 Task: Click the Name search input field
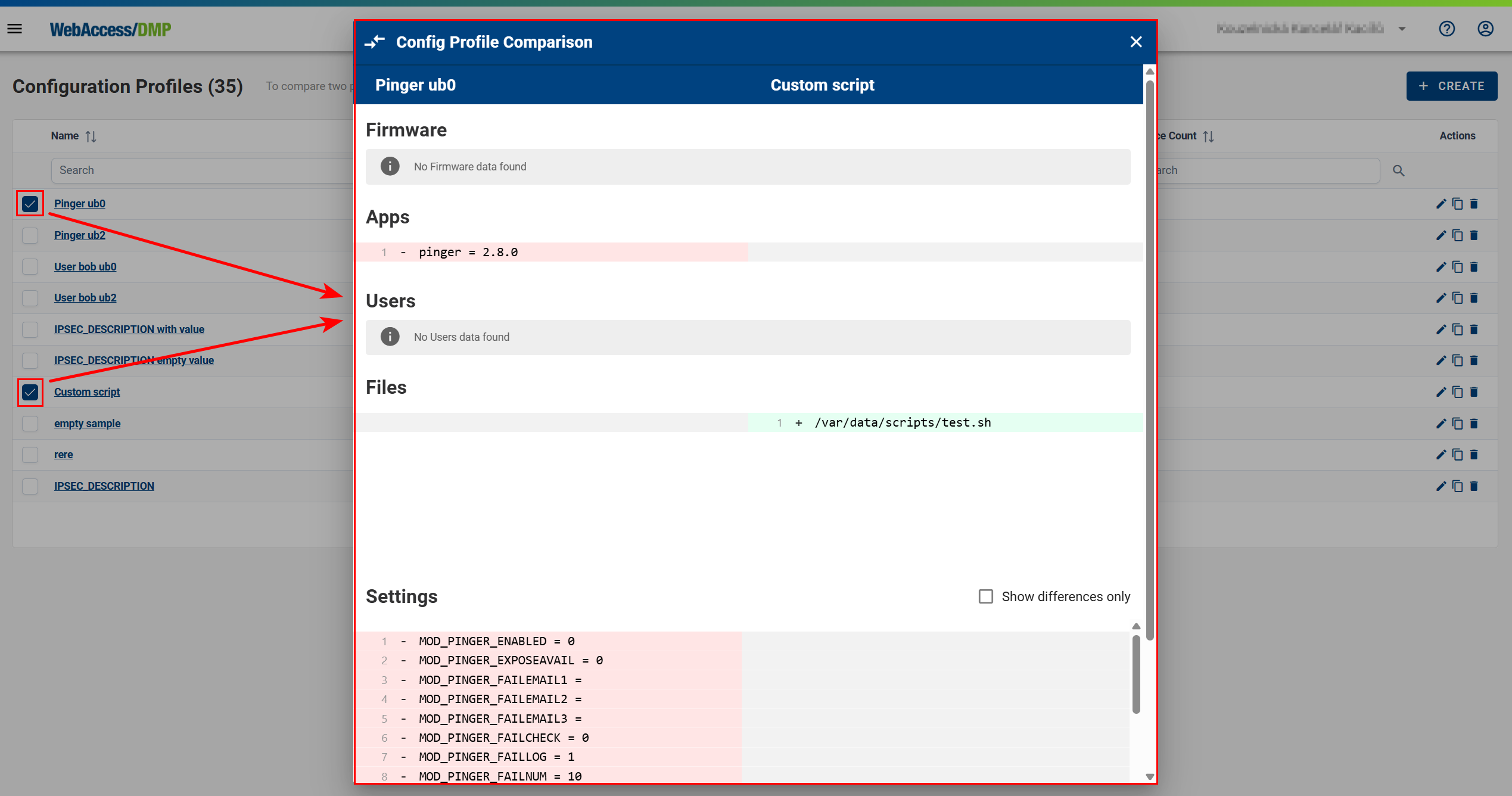(179, 170)
